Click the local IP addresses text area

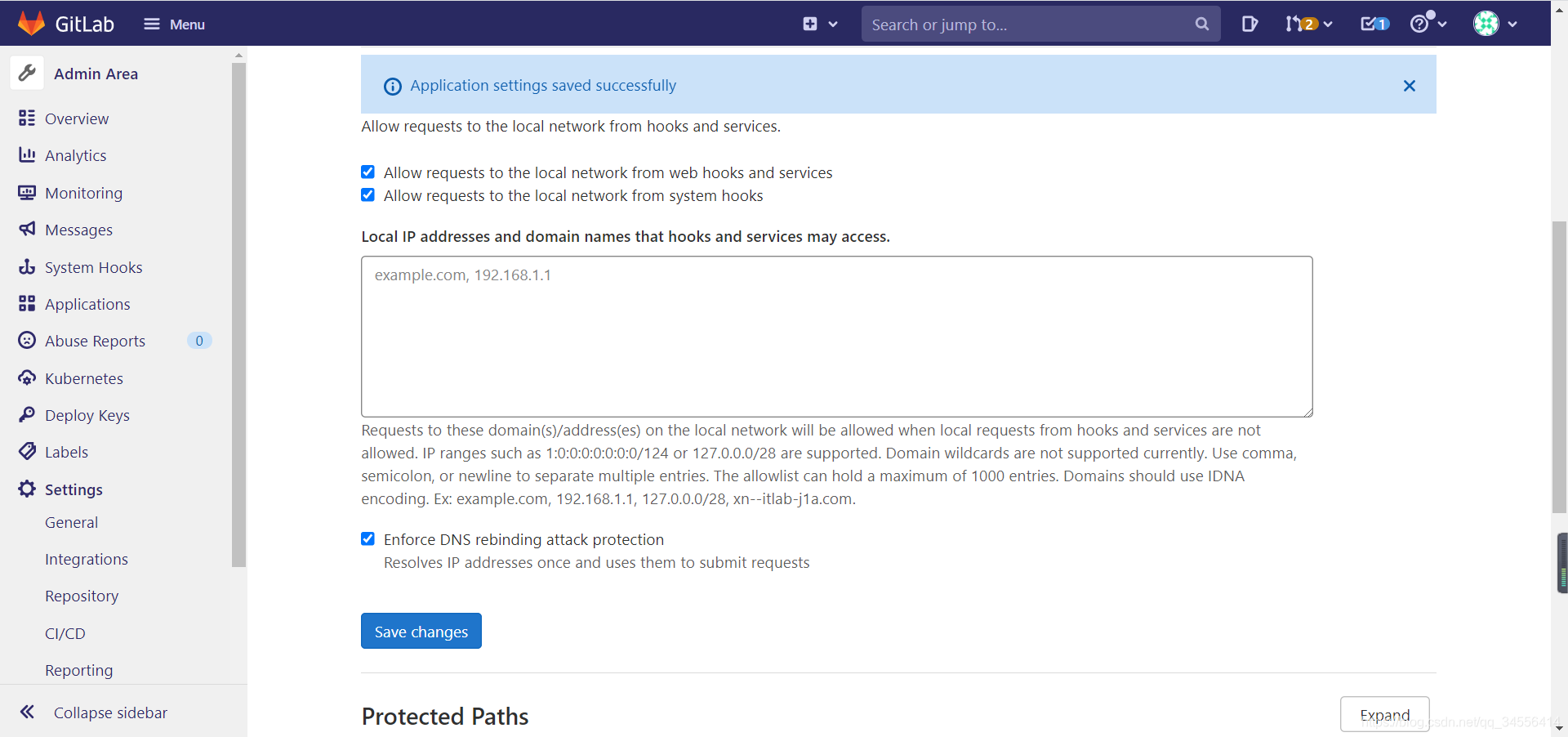pyautogui.click(x=835, y=337)
